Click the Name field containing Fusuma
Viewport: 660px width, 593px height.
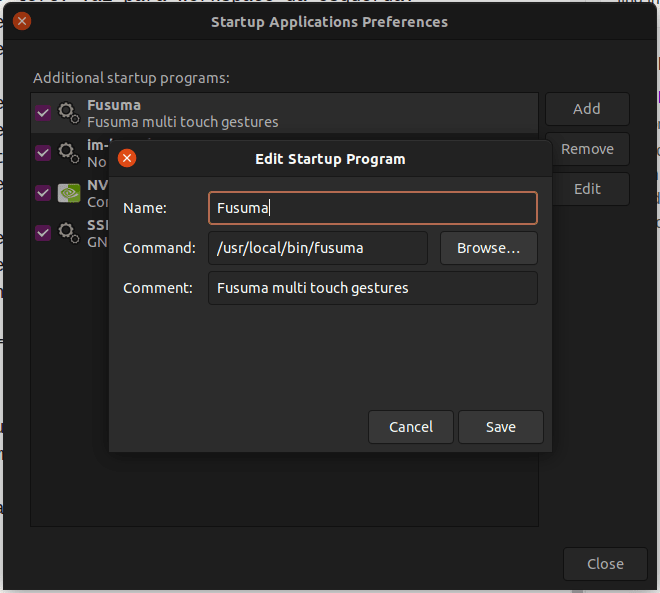tap(373, 208)
